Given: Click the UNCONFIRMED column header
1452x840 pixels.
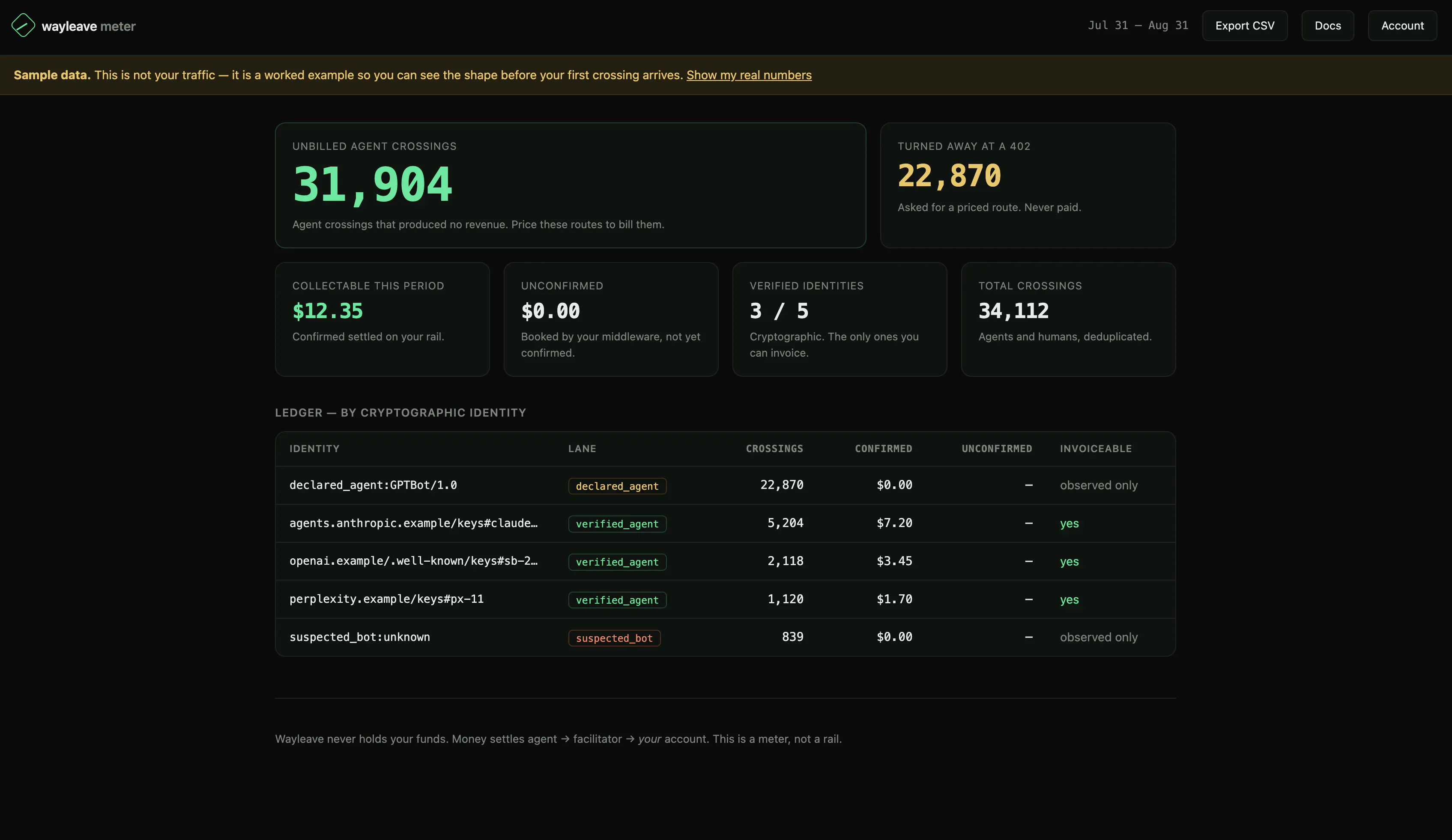Looking at the screenshot, I should pyautogui.click(x=997, y=449).
